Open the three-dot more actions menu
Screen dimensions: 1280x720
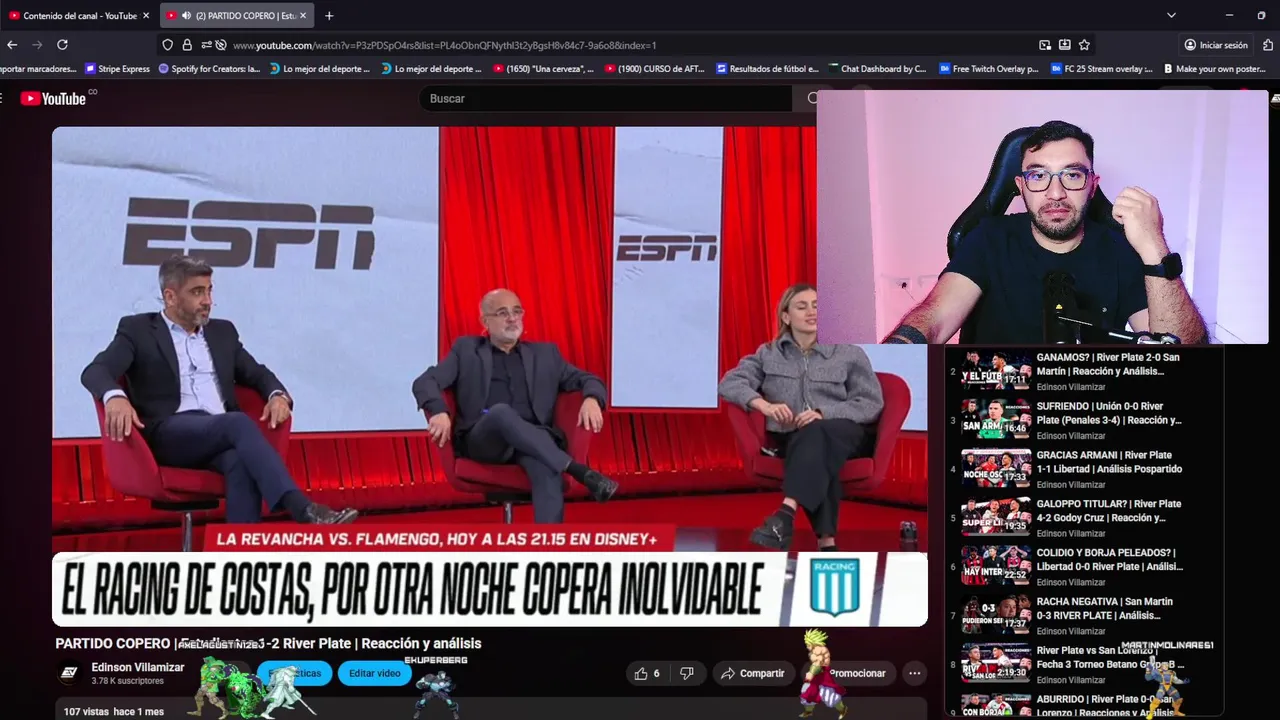click(x=914, y=673)
